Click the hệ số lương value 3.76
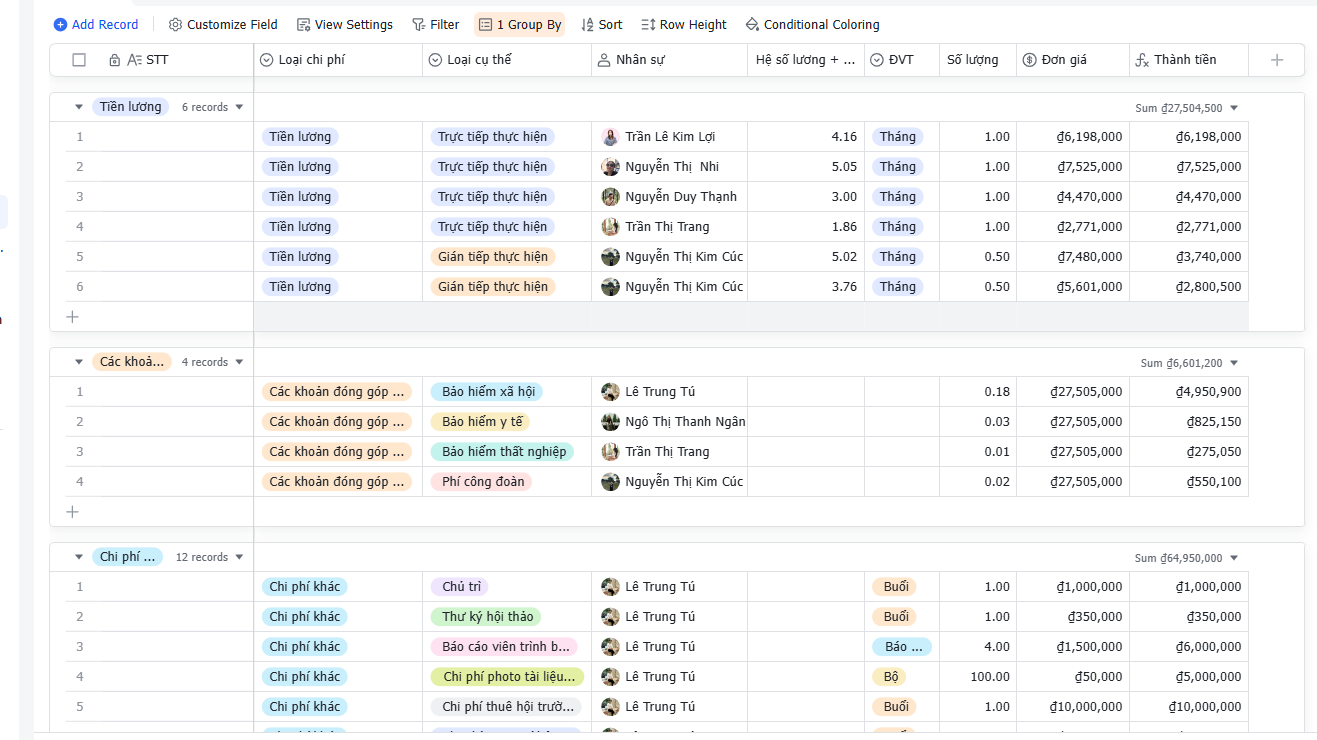 (x=844, y=287)
